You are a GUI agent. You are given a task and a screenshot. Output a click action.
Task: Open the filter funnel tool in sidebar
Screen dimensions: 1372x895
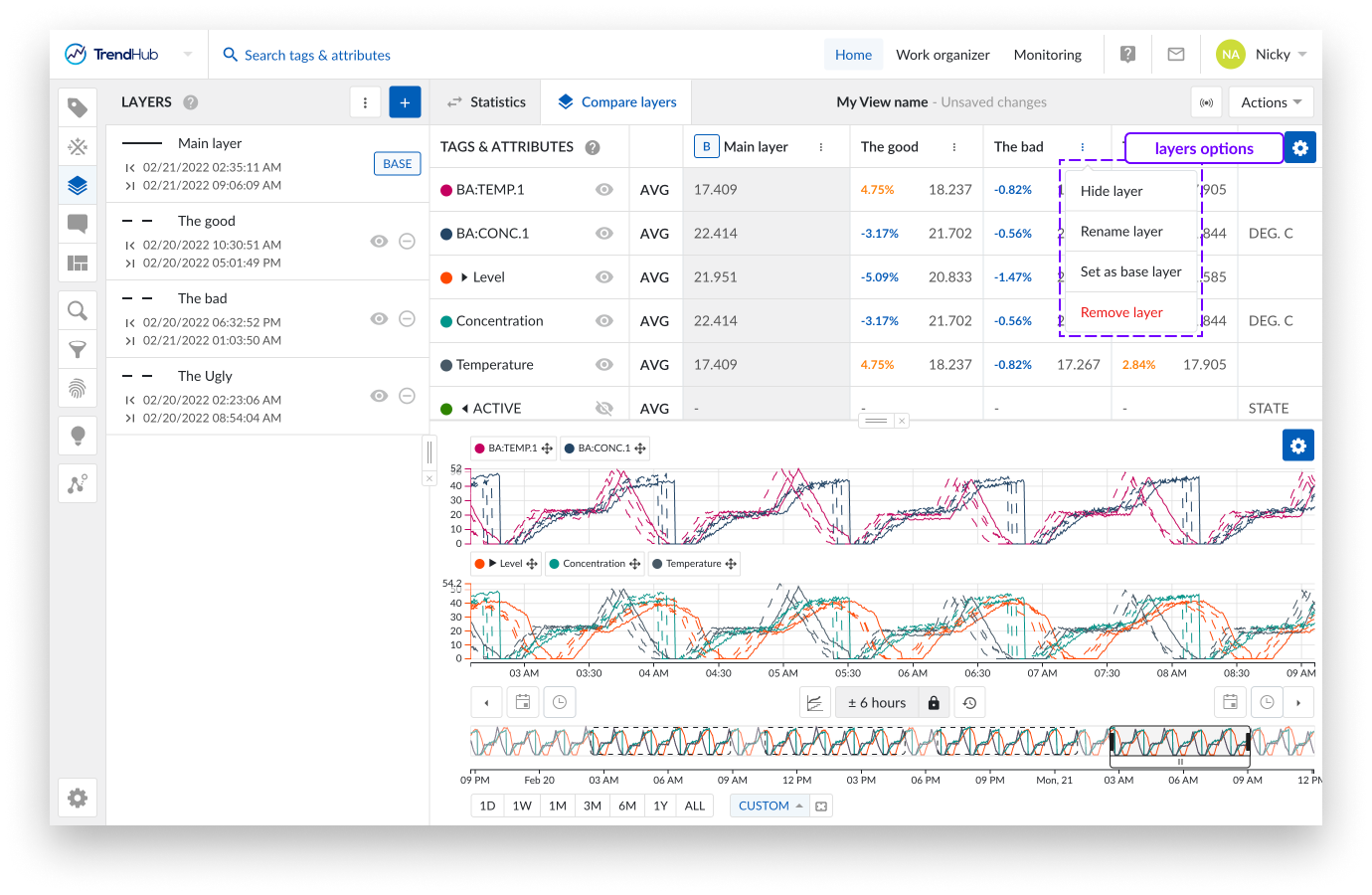[x=78, y=349]
